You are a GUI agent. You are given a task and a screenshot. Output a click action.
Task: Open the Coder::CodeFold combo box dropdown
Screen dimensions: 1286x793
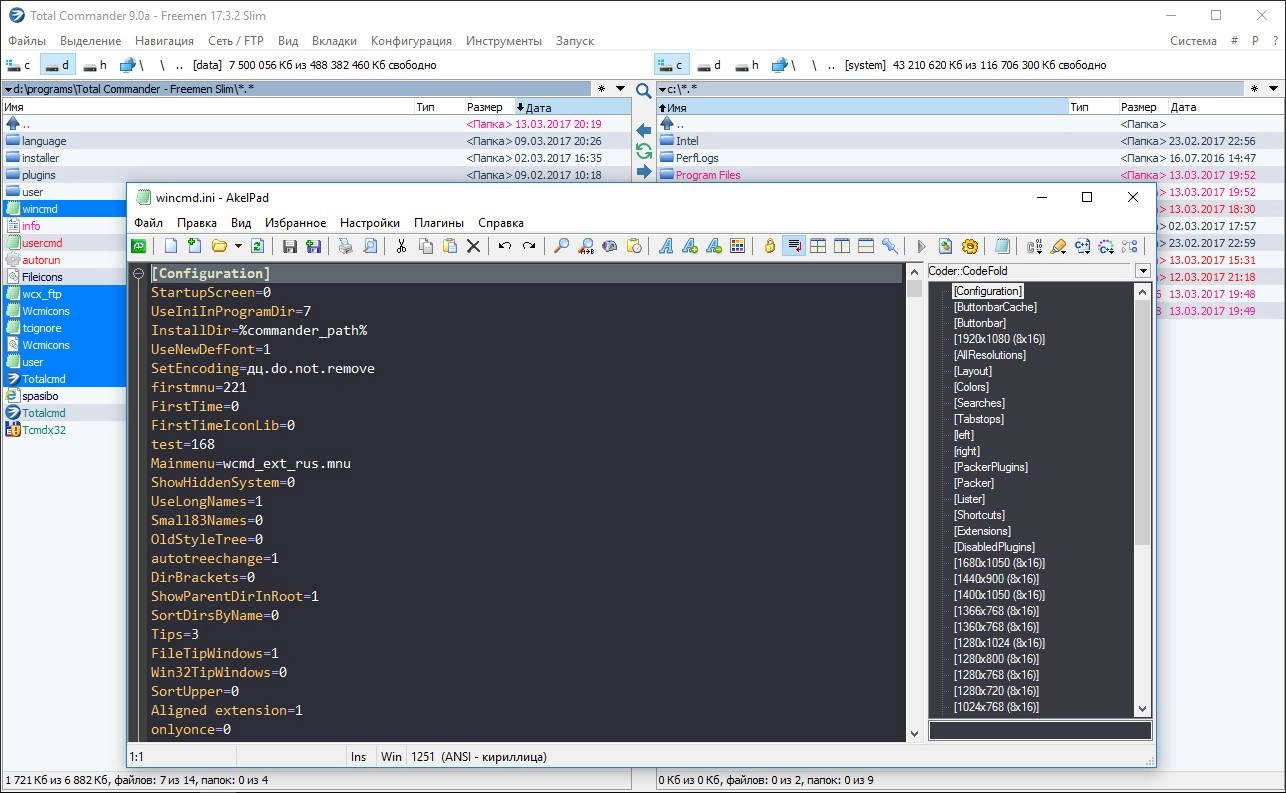(1143, 271)
